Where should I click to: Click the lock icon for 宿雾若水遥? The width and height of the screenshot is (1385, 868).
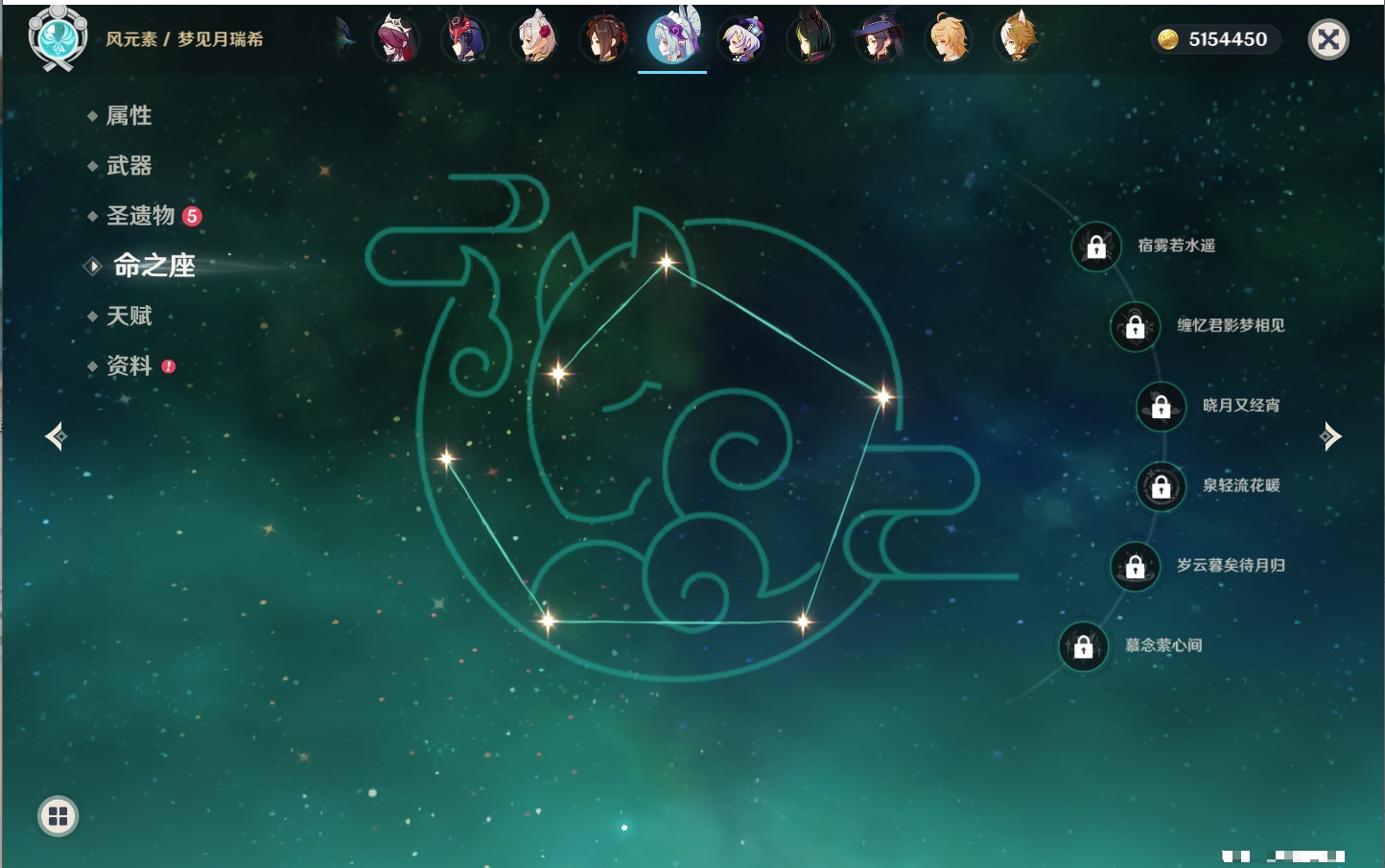[x=1096, y=246]
